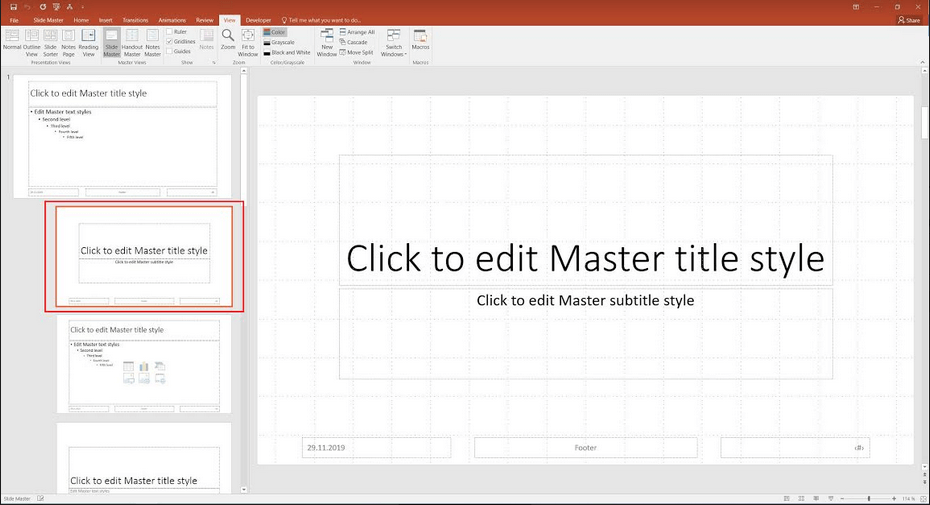The height and width of the screenshot is (505, 930).
Task: Open the Home tab
Action: [81, 20]
